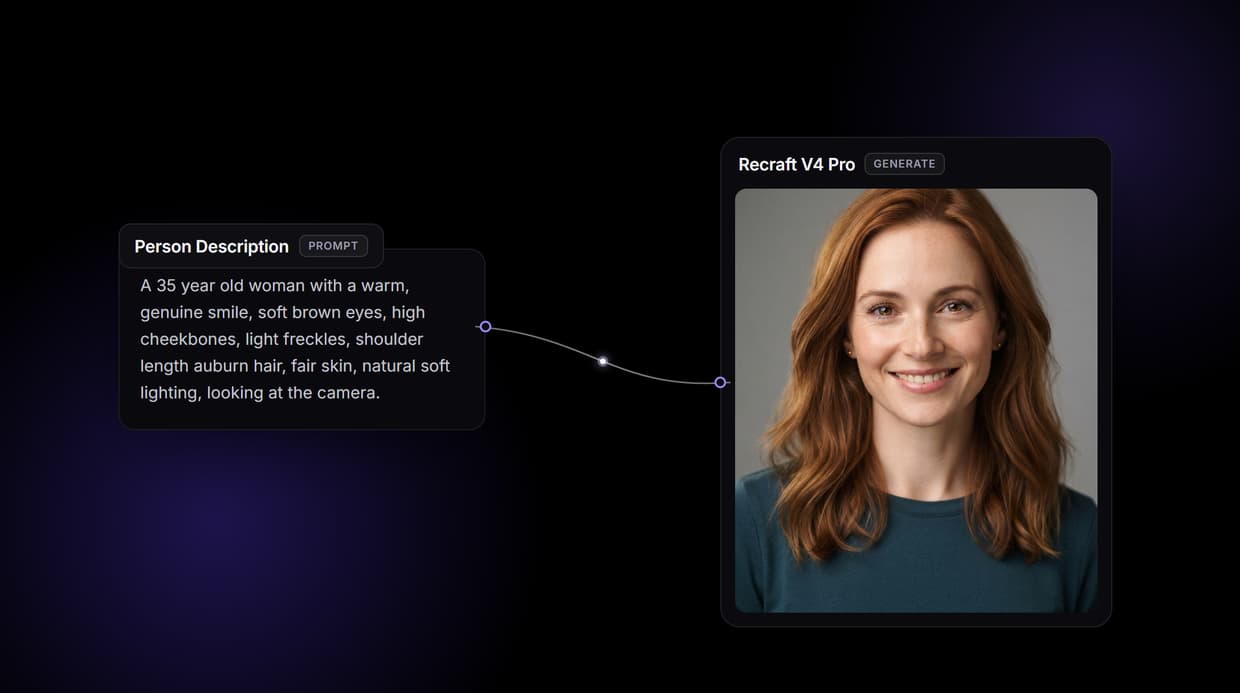The height and width of the screenshot is (693, 1240).
Task: Click the output connector on the prompt node
Action: (x=485, y=327)
